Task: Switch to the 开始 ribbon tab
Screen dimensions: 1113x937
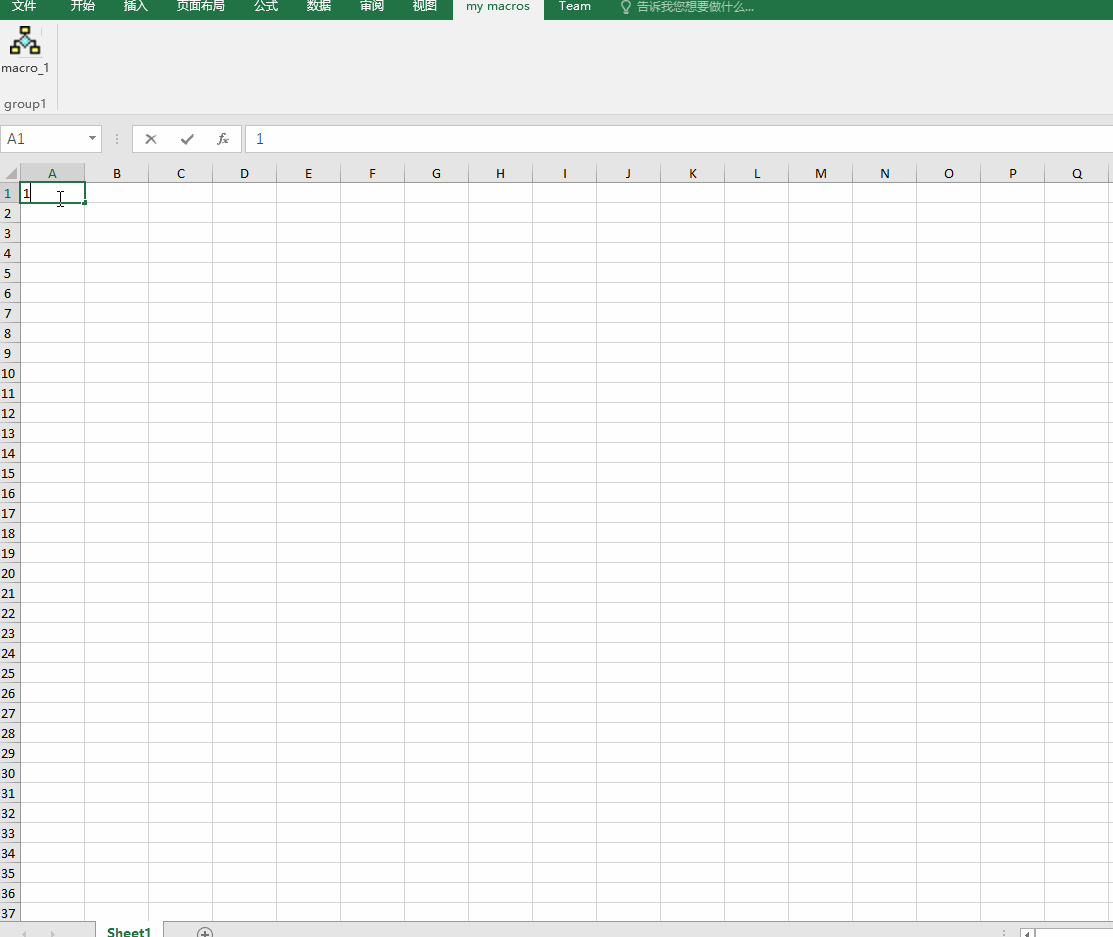Action: pos(83,6)
